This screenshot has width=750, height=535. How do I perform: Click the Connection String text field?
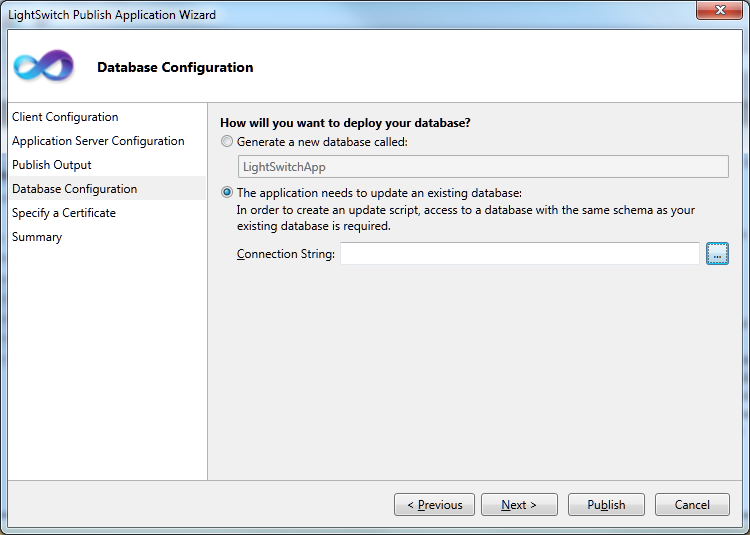click(x=520, y=253)
